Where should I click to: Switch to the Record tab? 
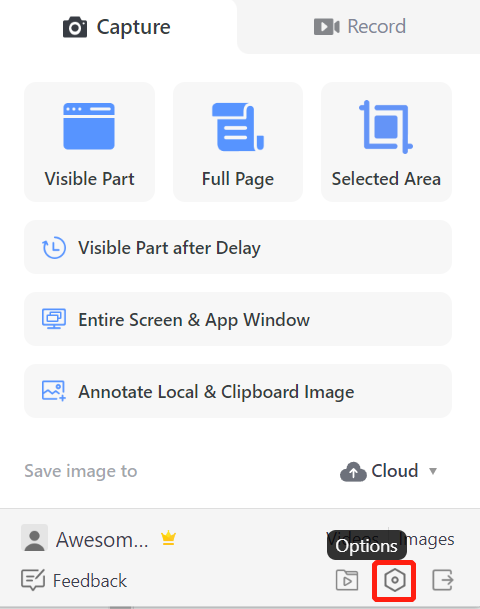coord(360,26)
